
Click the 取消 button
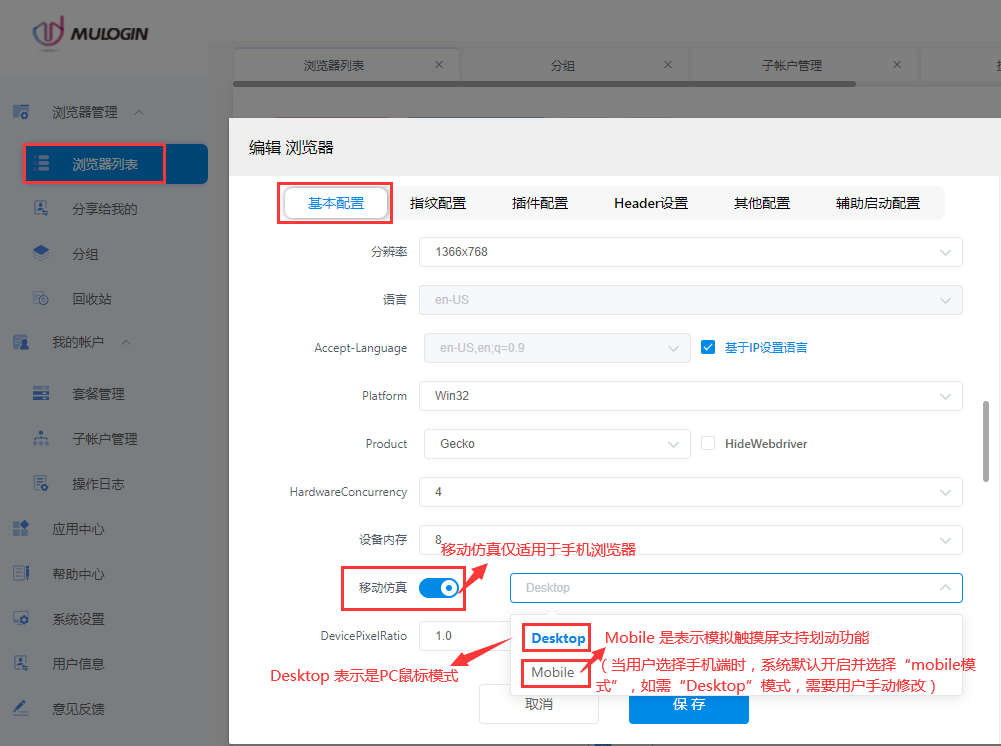(x=539, y=704)
